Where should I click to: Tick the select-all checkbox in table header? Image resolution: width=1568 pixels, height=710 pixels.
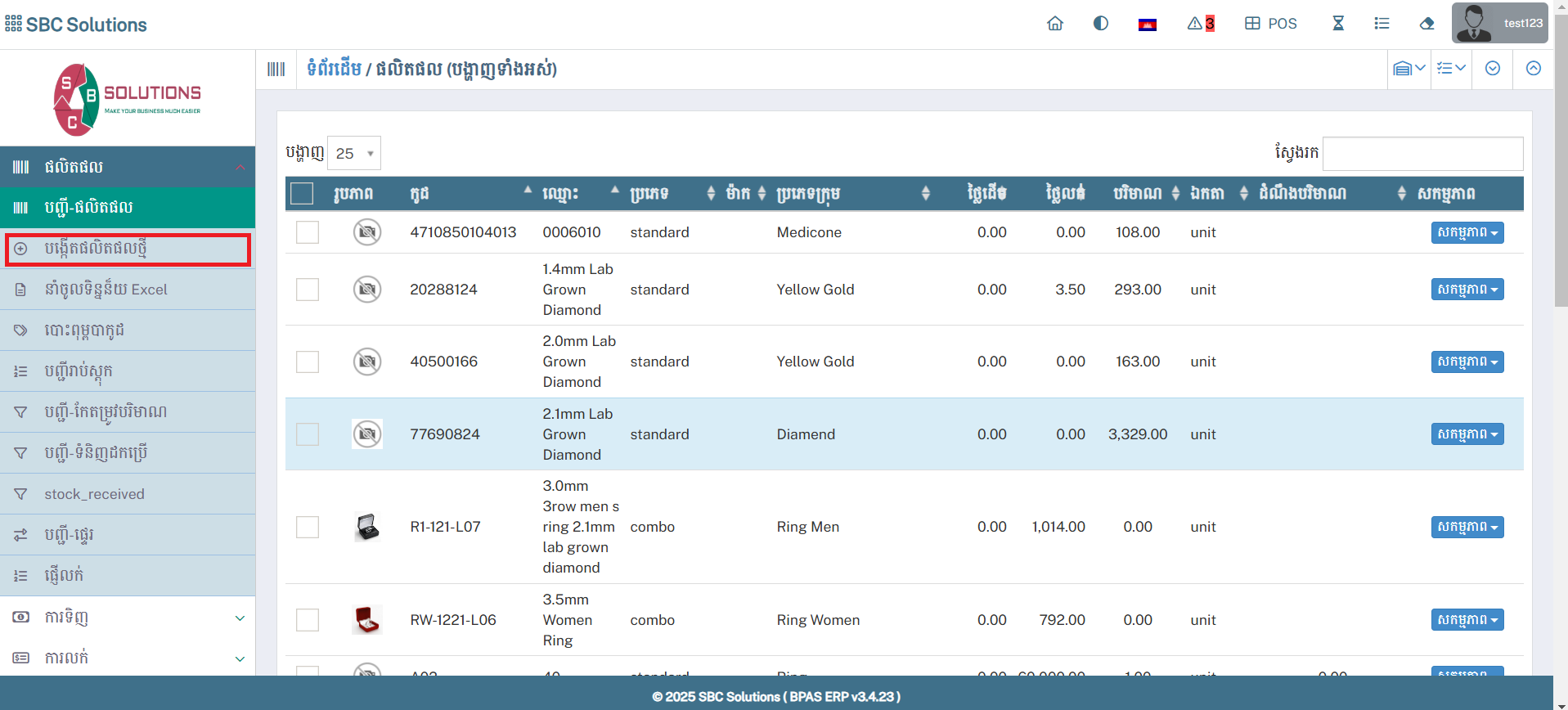pos(302,194)
